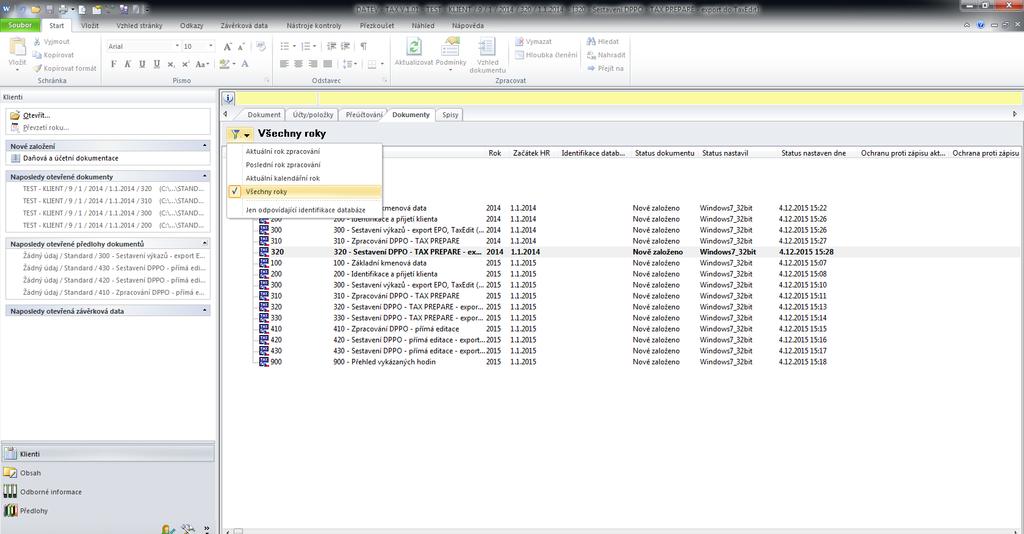Collapse Naposledy otevřené dokumenty section
This screenshot has width=1024, height=534.
point(204,177)
